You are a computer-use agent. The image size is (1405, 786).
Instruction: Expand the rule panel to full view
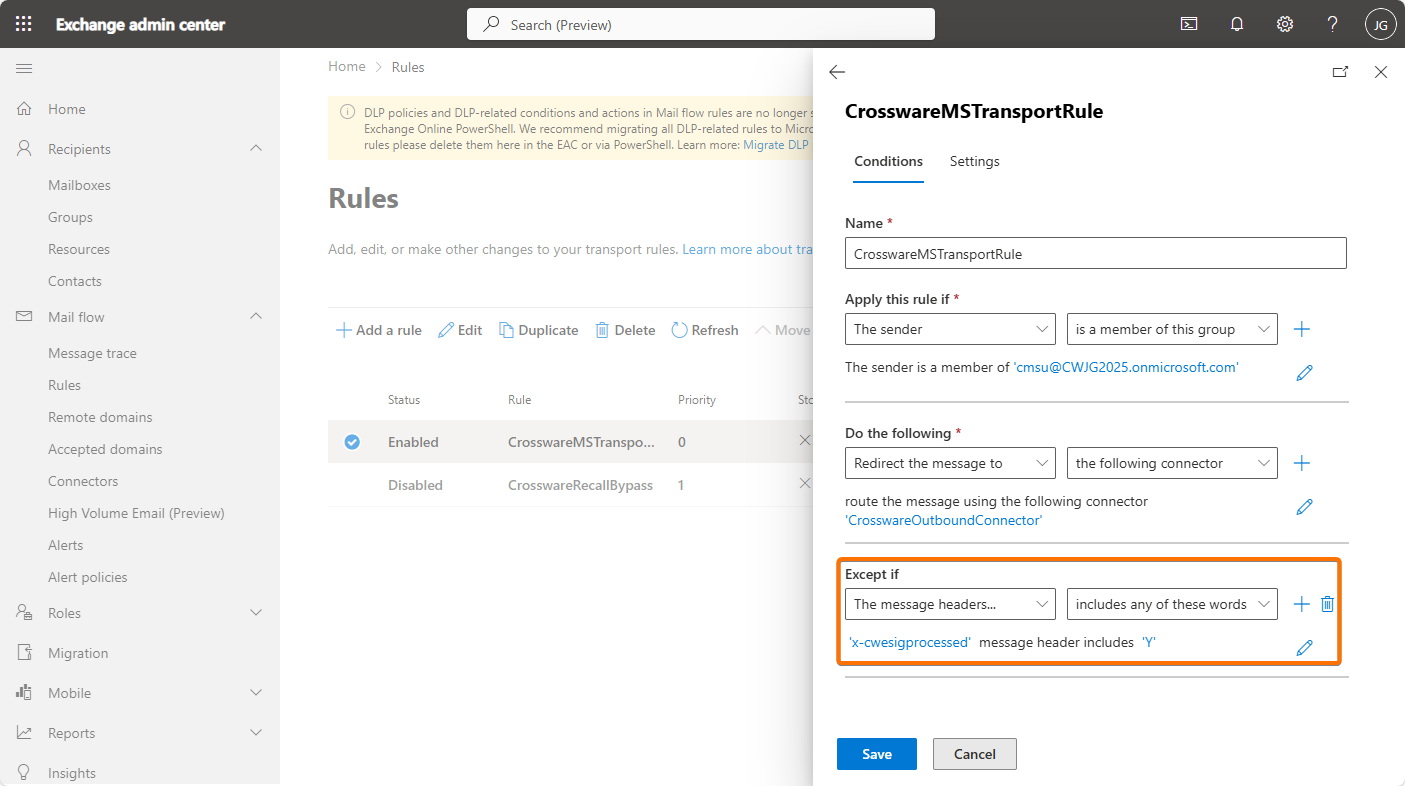(1340, 72)
